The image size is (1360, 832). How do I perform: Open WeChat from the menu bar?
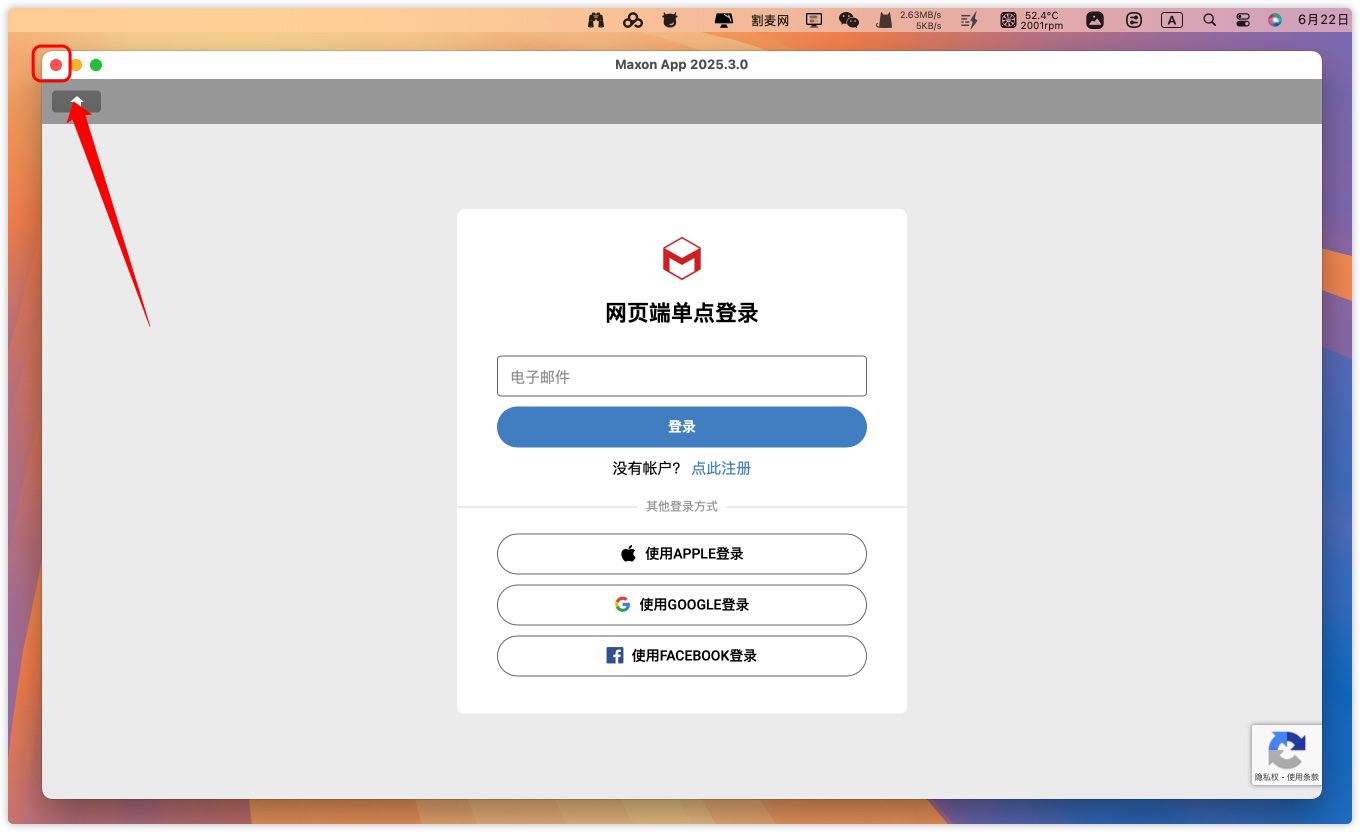click(x=848, y=20)
